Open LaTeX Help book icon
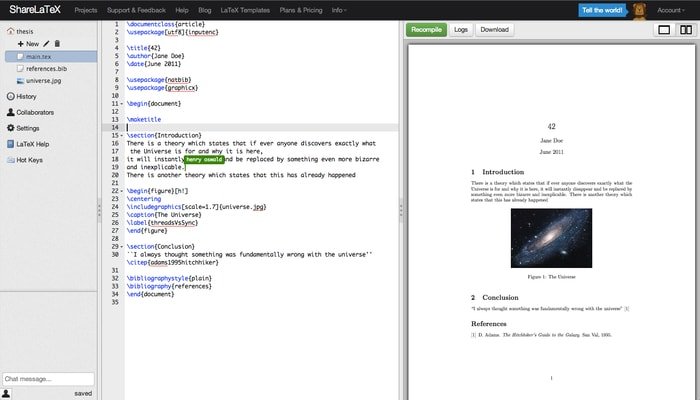 tap(11, 144)
